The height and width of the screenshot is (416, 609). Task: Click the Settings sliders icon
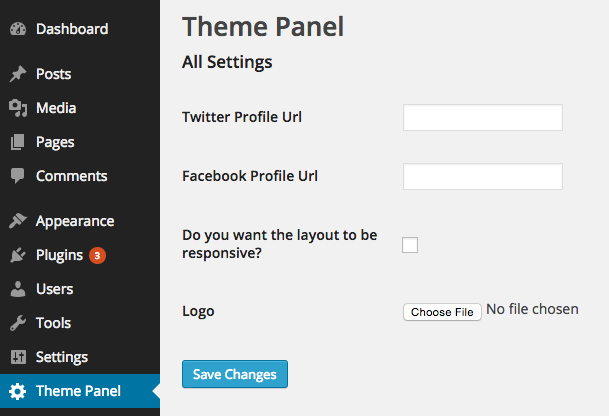tap(18, 357)
